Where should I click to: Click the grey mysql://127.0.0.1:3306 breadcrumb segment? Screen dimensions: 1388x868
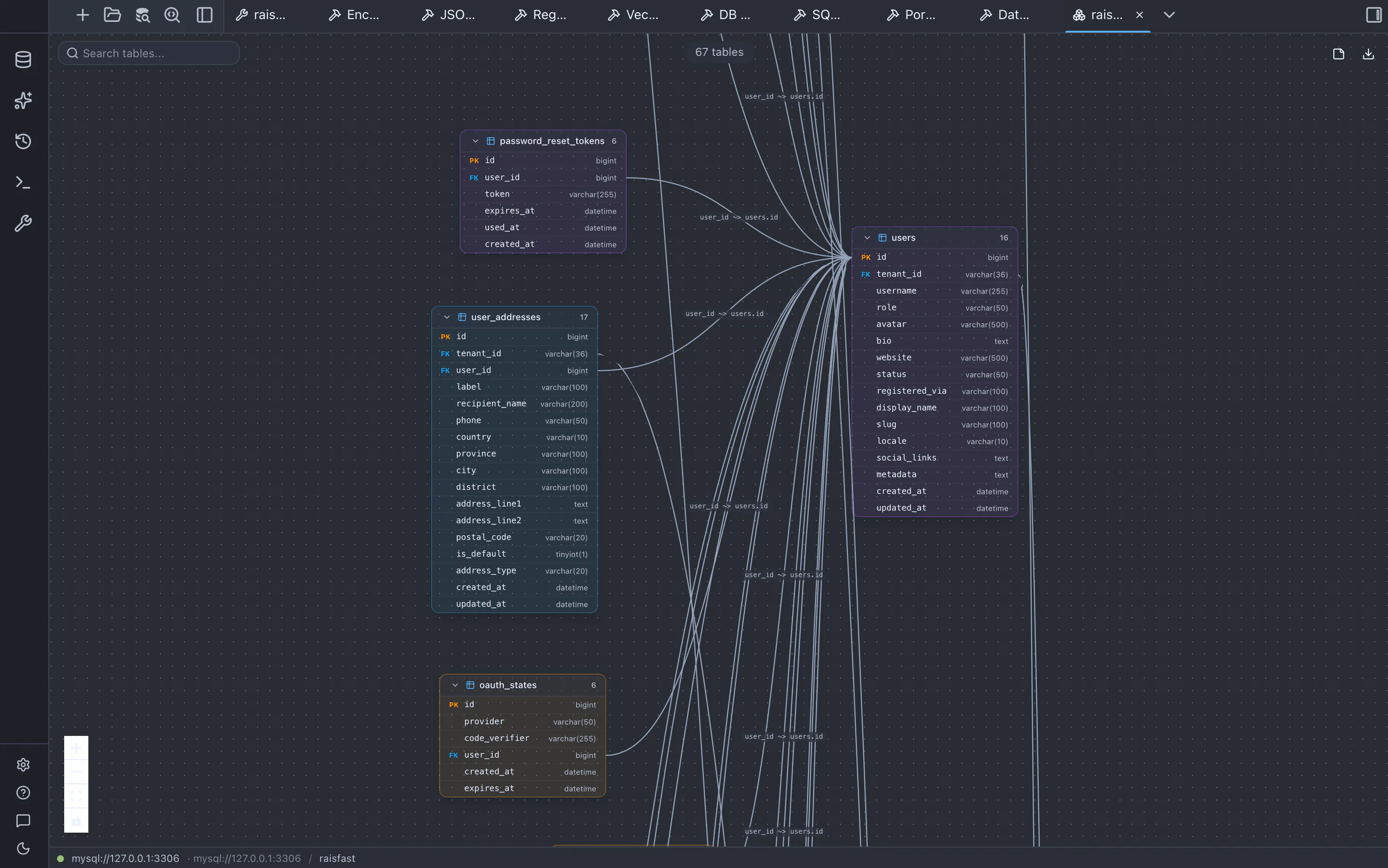247,858
